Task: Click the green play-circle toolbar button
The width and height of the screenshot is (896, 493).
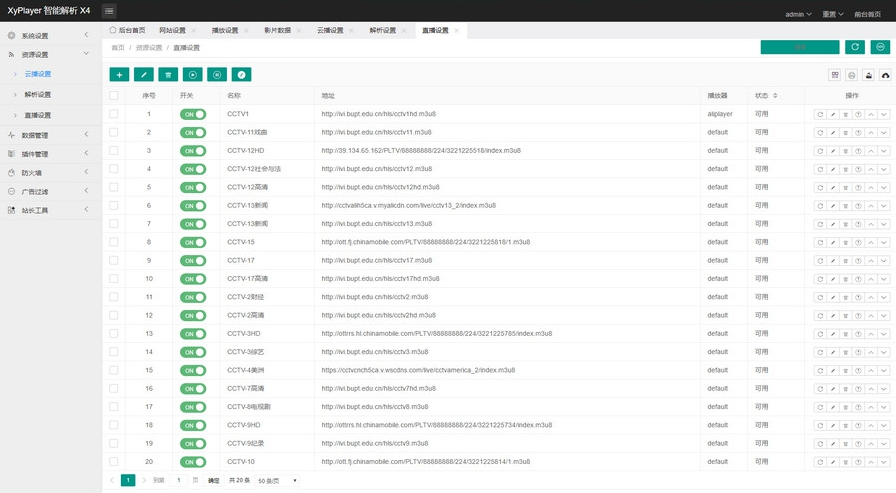Action: coord(192,74)
